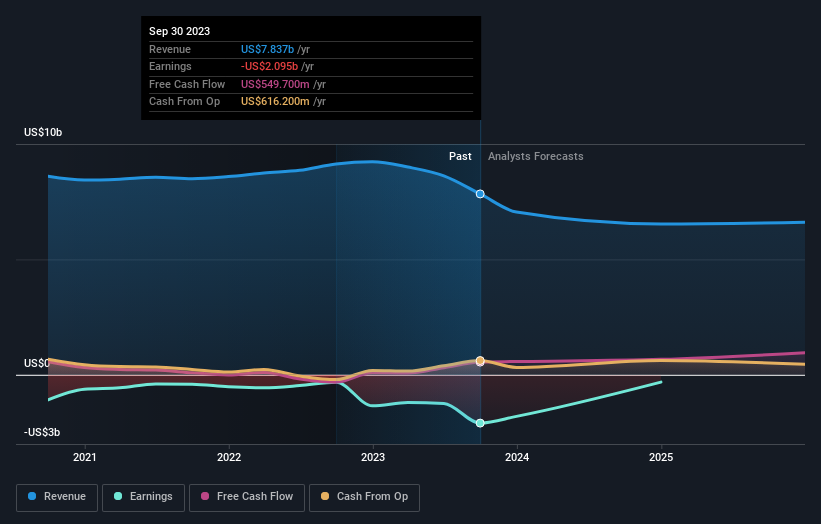
Task: Select the Cash From Op data point marker
Action: [x=480, y=361]
